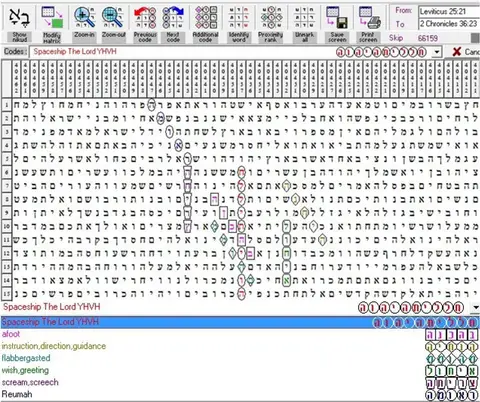The height and width of the screenshot is (402, 480).
Task: Click the From field Leviticus 25:21
Action: coord(449,11)
